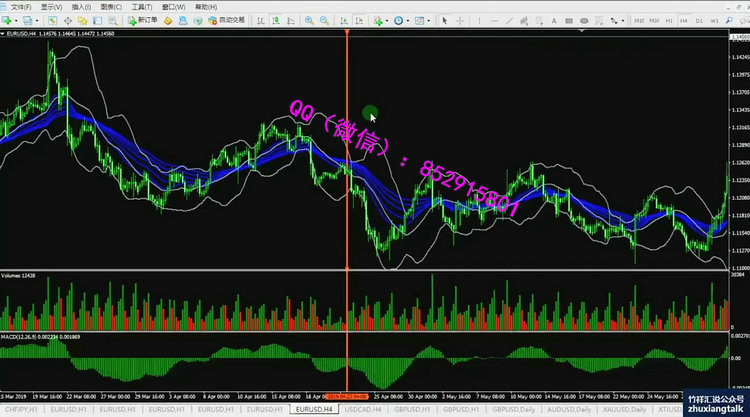Click the zoom out magnifier icon
This screenshot has height=417, width=750.
coord(326,20)
